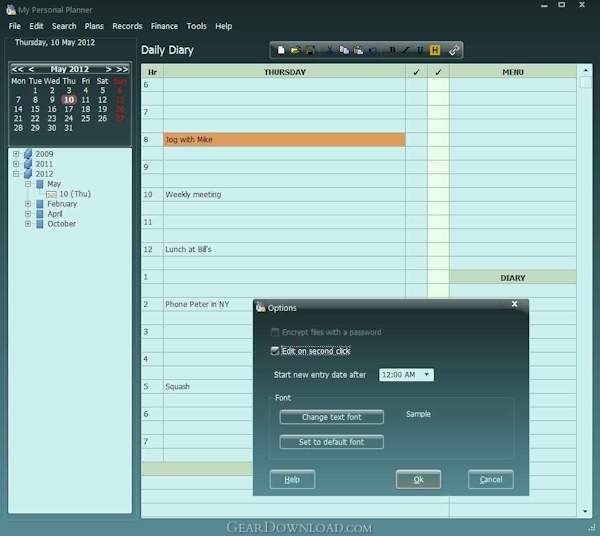Viewport: 600px width, 536px height.
Task: Jump back one year with double-arrow
Action: click(17, 69)
